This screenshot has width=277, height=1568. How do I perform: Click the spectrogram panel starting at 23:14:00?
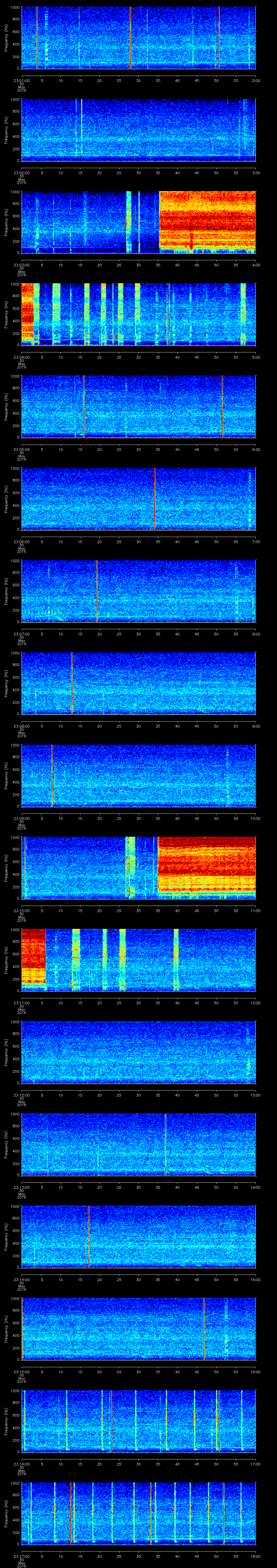139,1237
